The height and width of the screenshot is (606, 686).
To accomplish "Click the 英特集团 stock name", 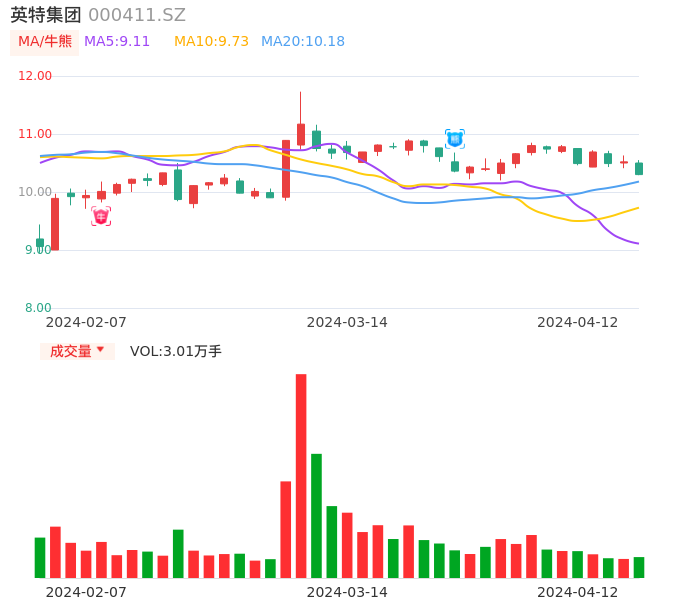I will tap(46, 15).
